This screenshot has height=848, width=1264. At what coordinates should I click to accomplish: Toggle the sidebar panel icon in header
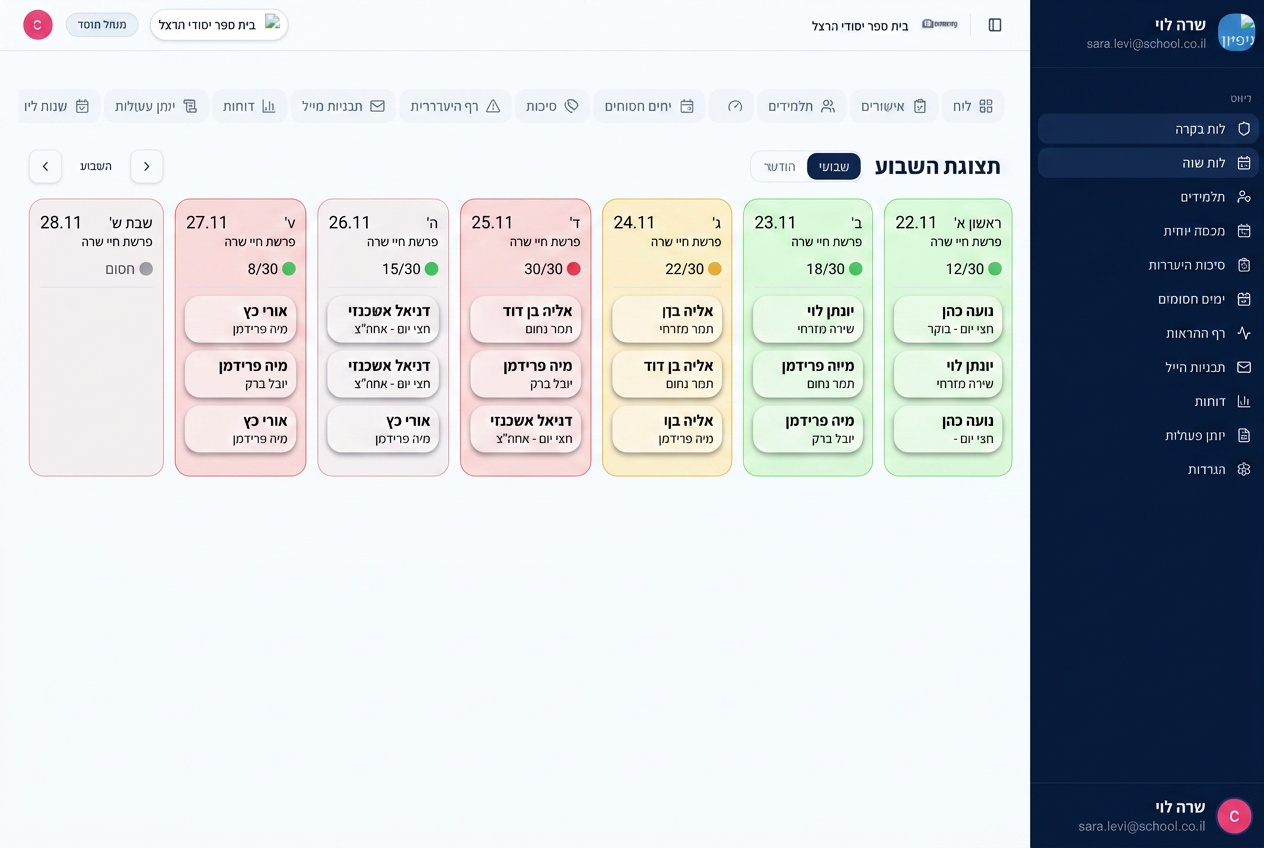[995, 25]
